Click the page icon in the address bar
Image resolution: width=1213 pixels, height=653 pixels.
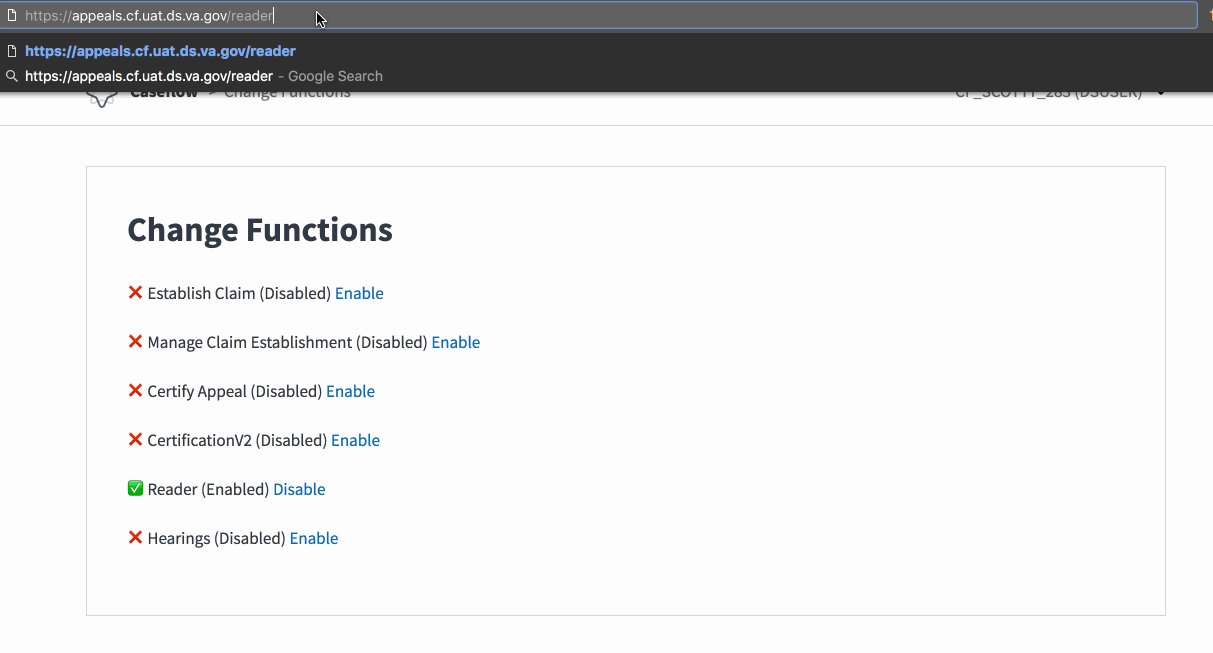click(12, 16)
